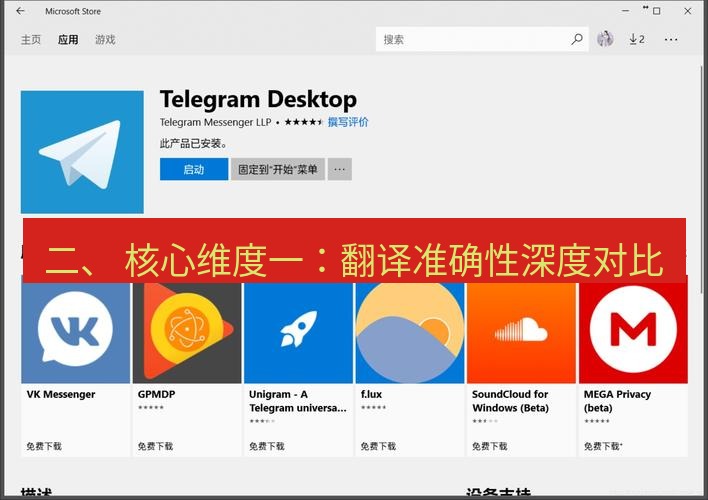Switch to the 应用 tab
This screenshot has width=708, height=500.
click(x=68, y=40)
